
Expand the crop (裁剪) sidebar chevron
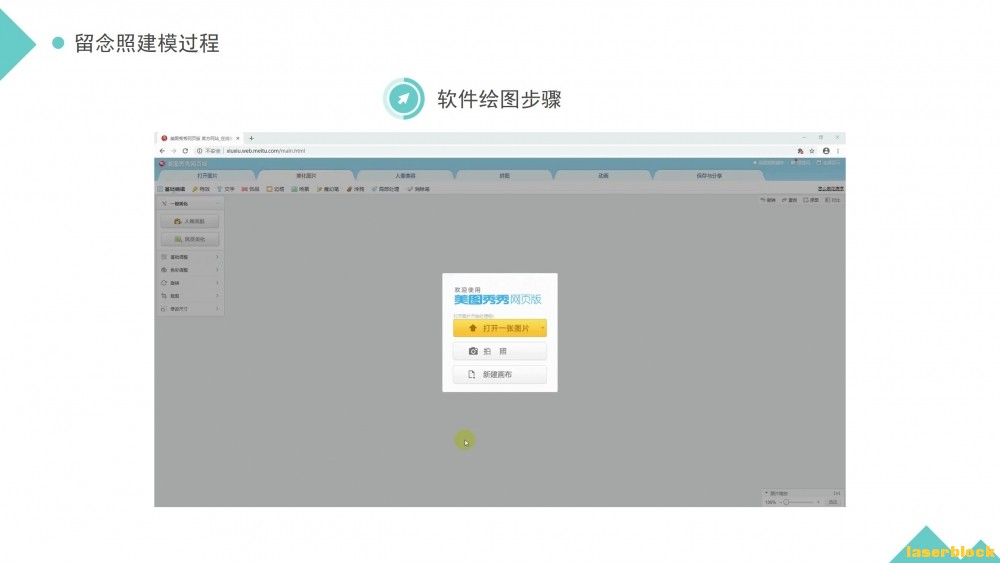pos(217,296)
